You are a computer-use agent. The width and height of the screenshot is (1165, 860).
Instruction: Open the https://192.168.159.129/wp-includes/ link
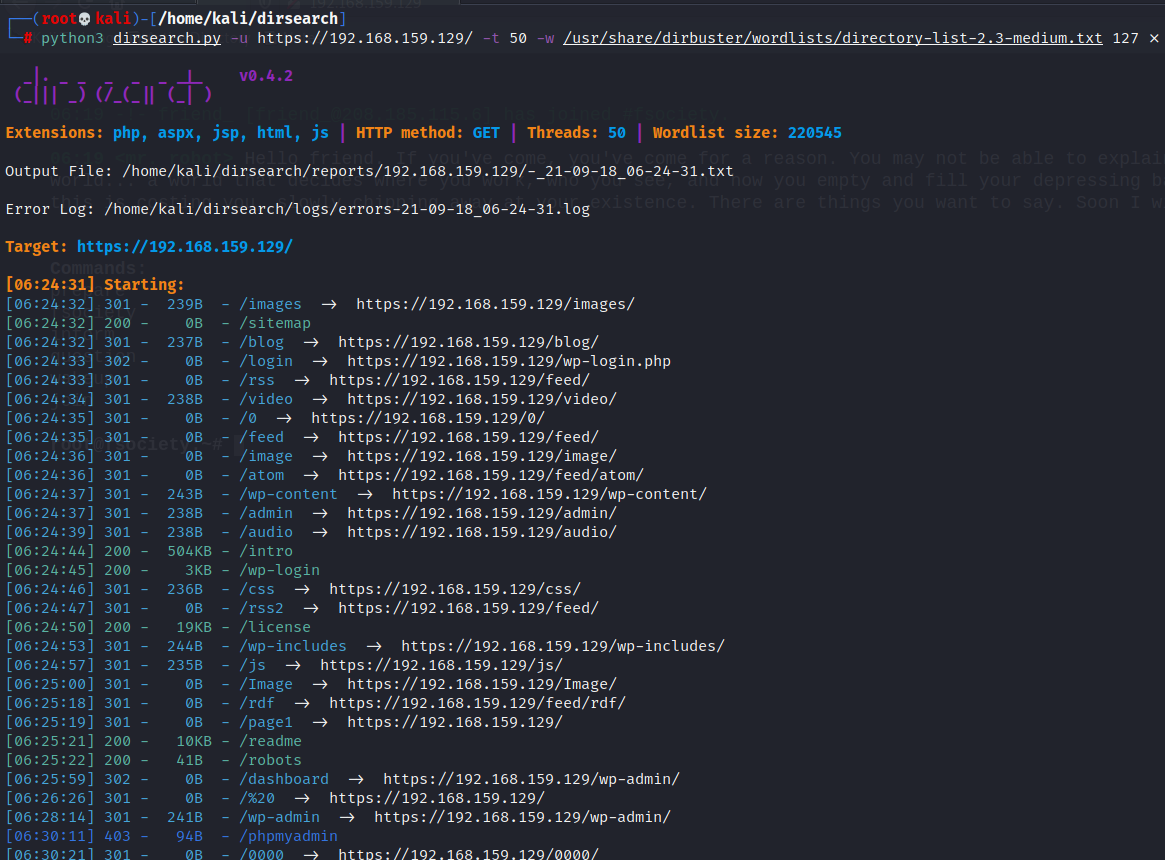tap(562, 646)
